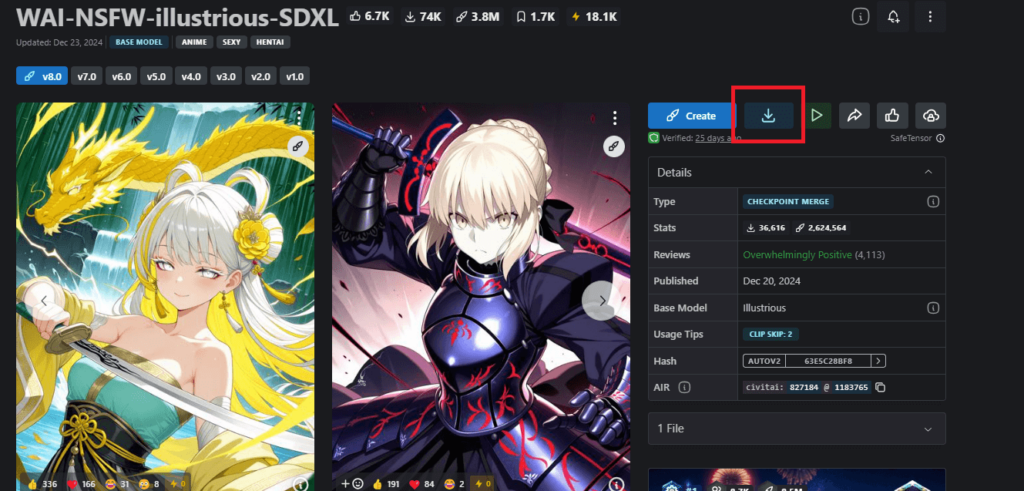The height and width of the screenshot is (491, 1024).
Task: Click the green play icon button
Action: pyautogui.click(x=816, y=116)
